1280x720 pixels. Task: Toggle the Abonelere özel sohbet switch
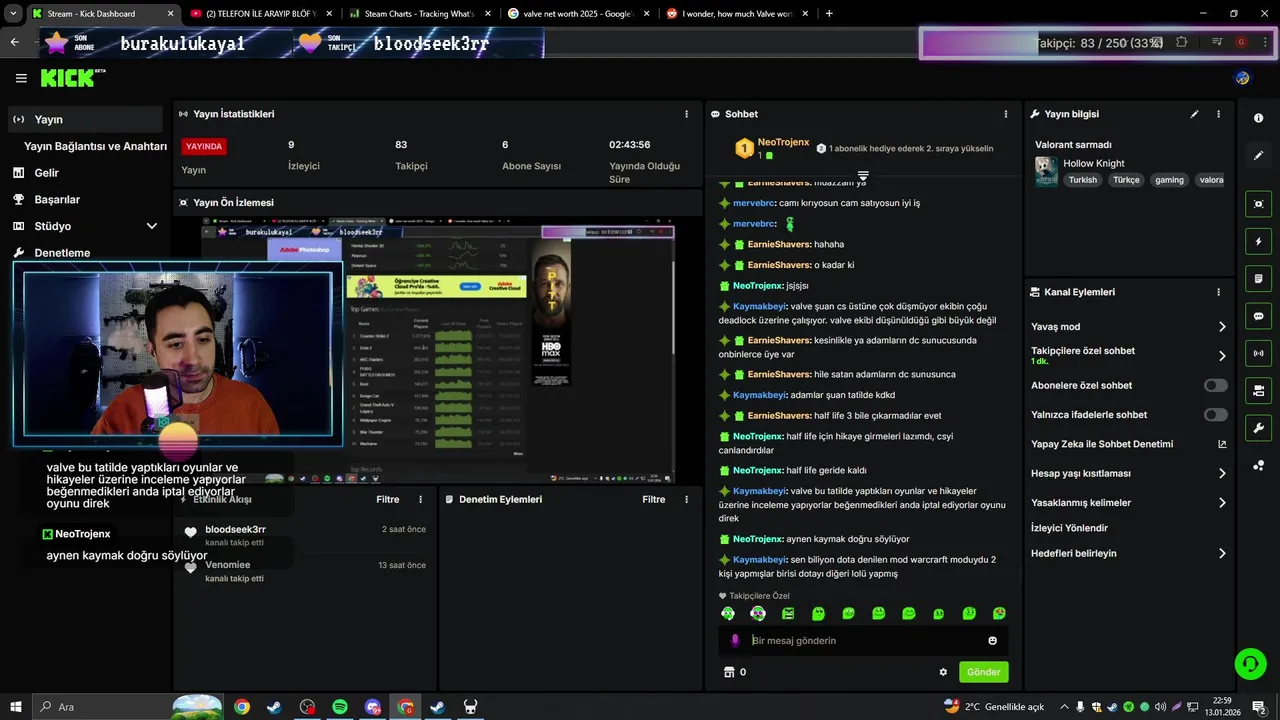(x=1216, y=385)
